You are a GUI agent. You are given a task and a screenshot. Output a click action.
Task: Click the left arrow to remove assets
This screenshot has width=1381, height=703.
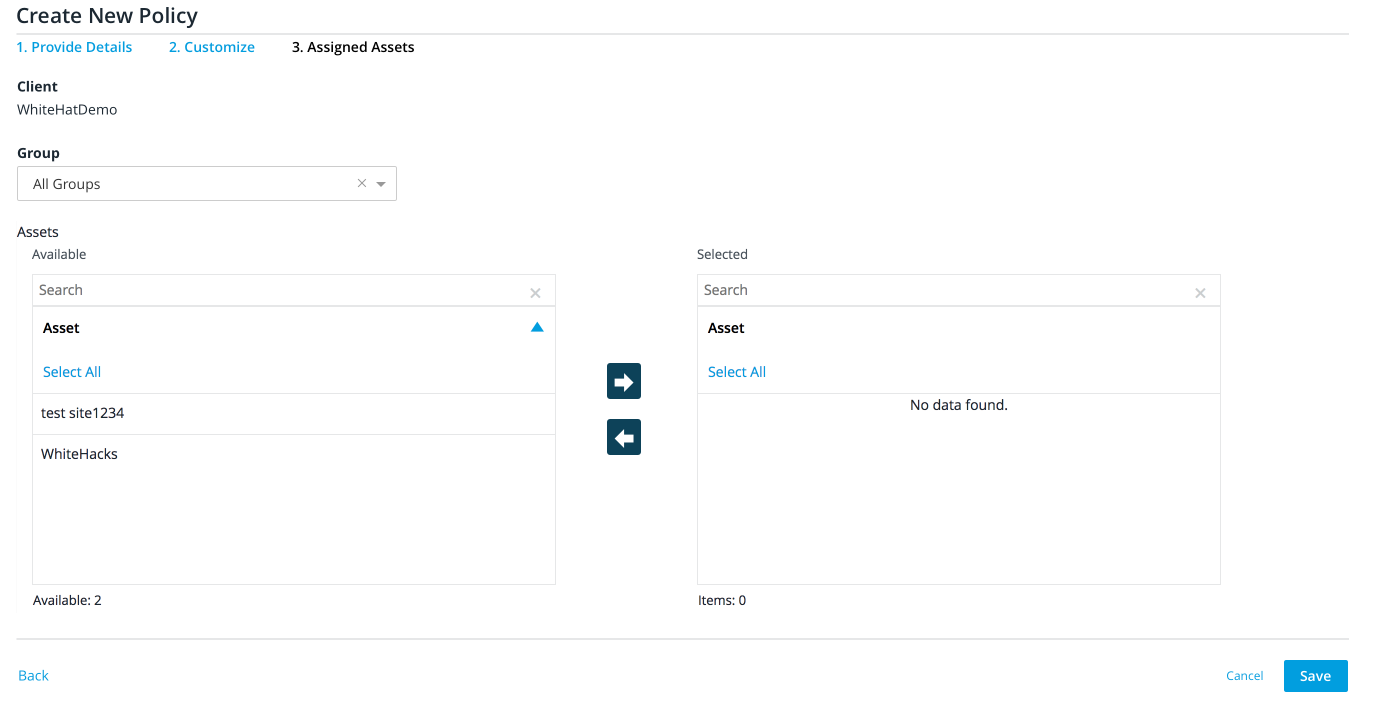[x=623, y=437]
